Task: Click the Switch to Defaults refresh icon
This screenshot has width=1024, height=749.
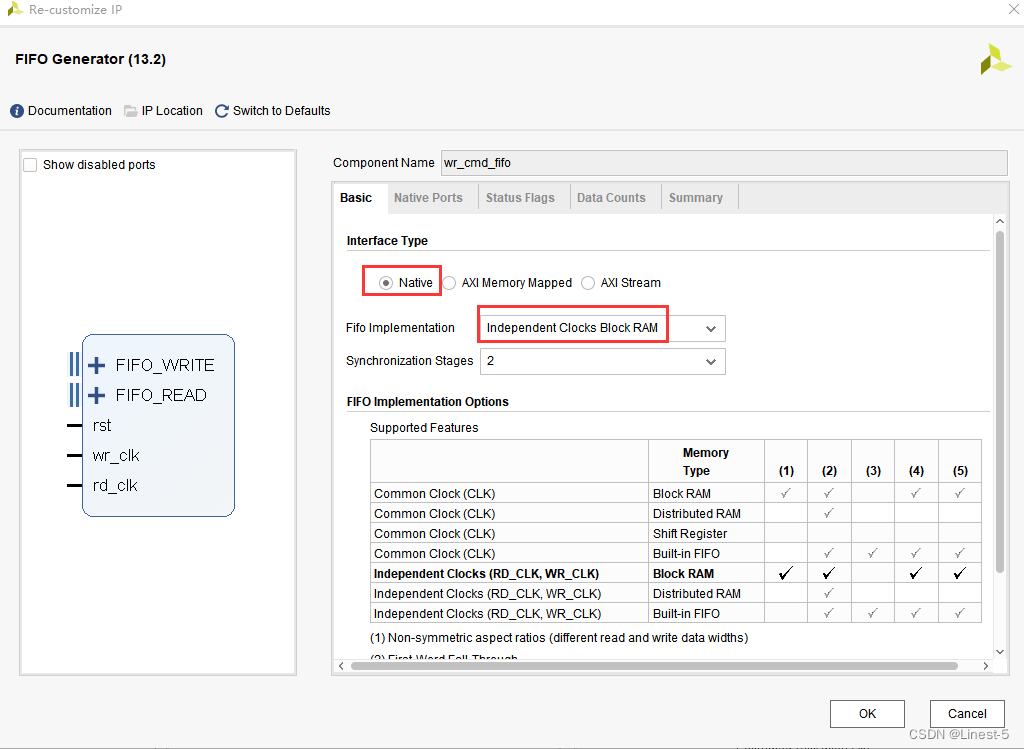Action: 222,111
